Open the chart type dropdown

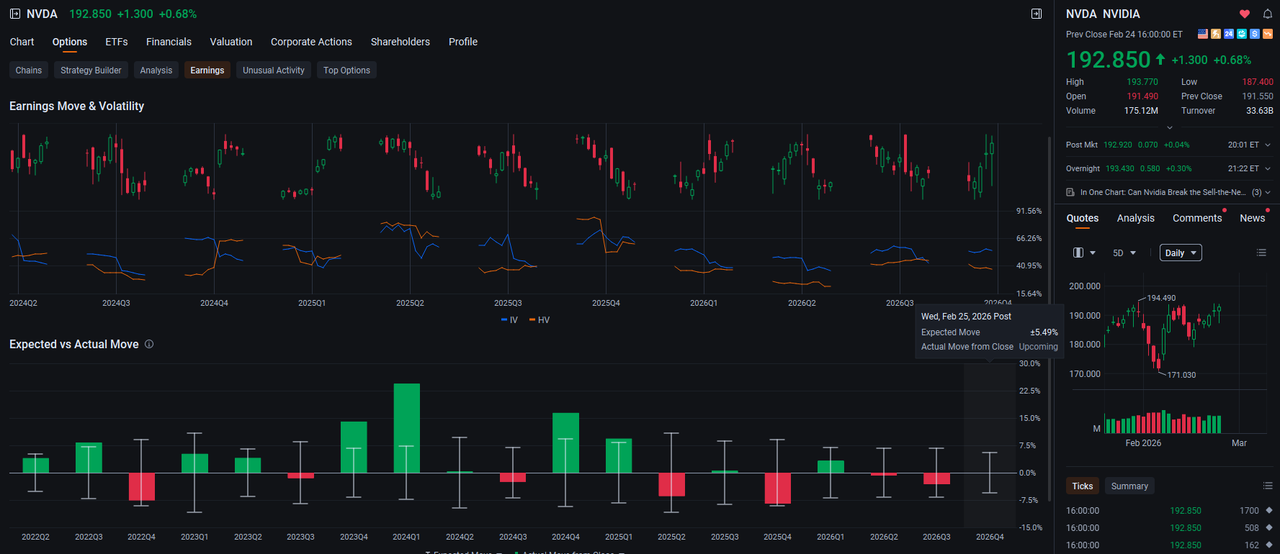(x=1084, y=253)
